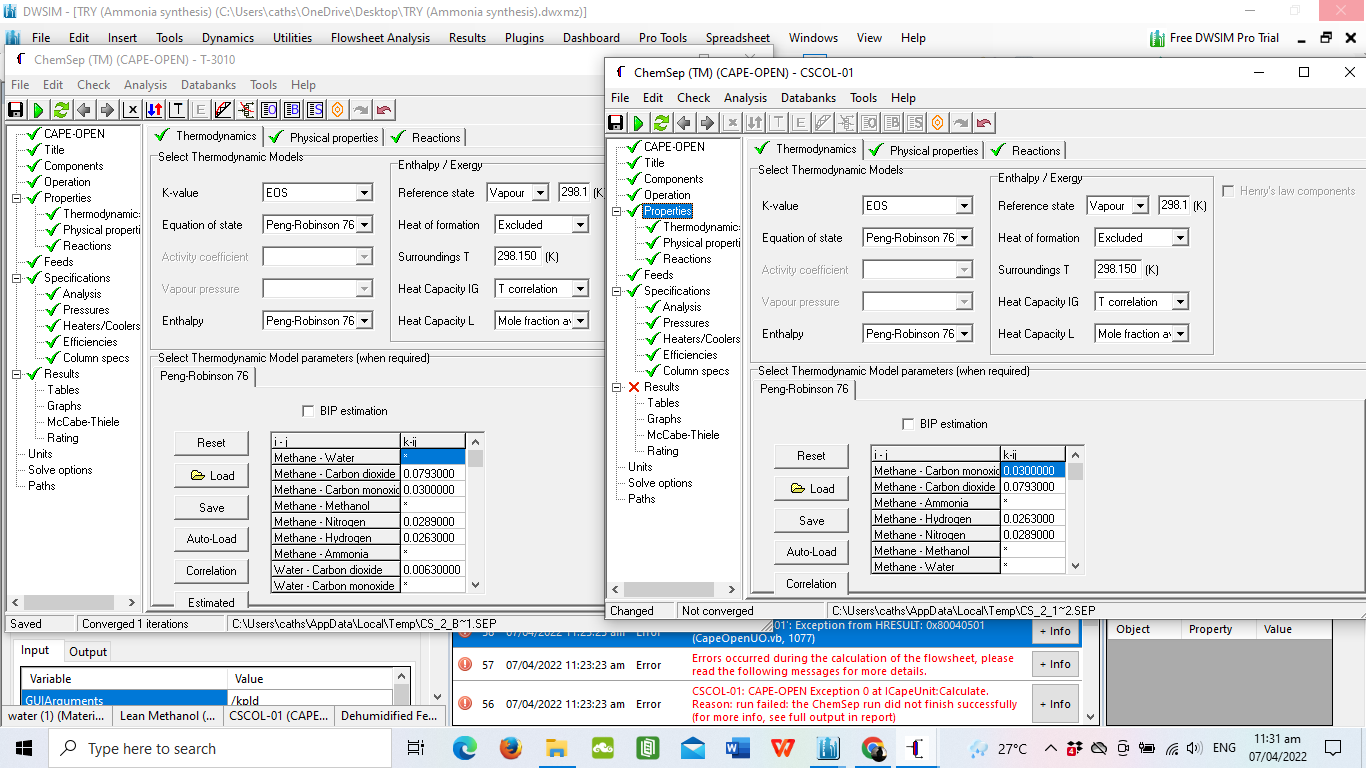
Task: Enable BIP estimation checkbox in CSCOL-01 window
Action: pos(908,424)
